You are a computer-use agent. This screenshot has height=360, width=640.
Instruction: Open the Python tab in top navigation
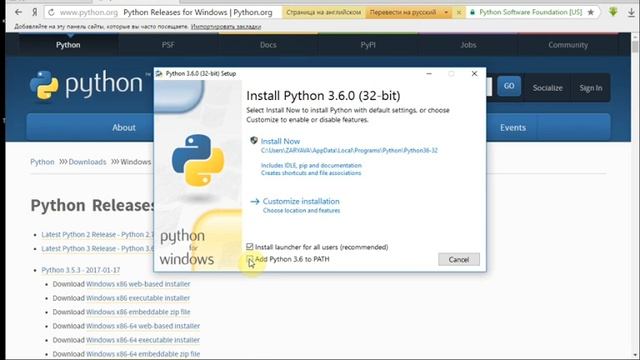click(68, 45)
